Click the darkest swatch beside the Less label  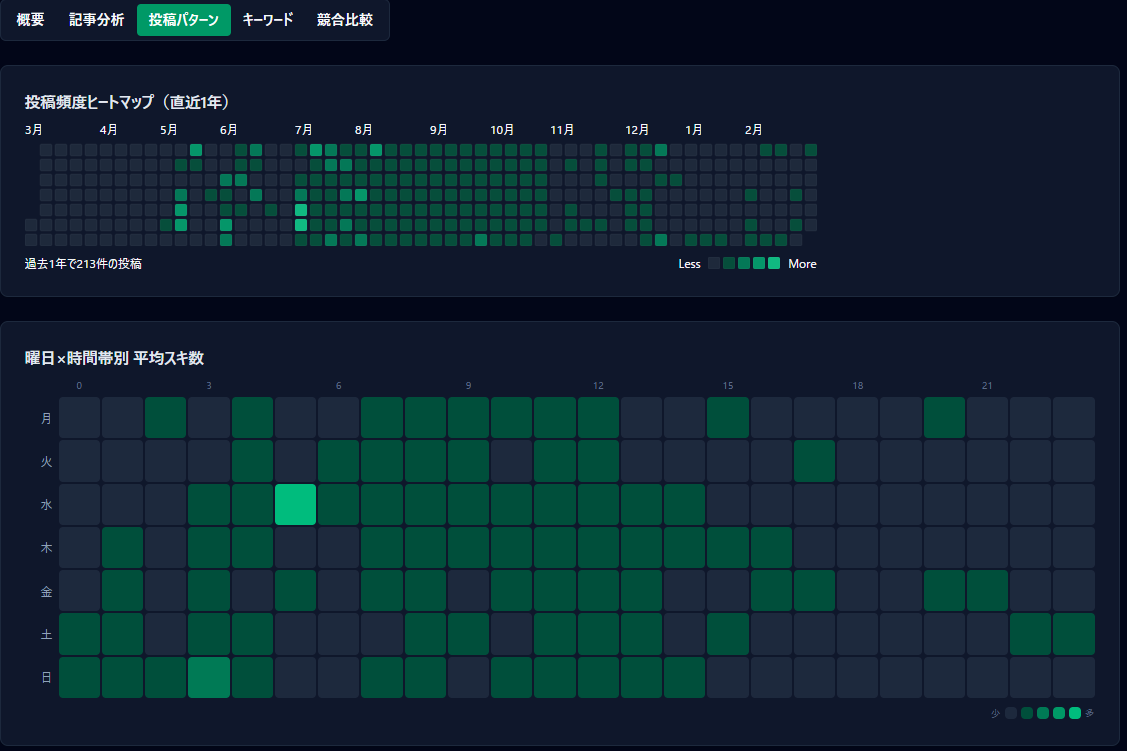(714, 264)
